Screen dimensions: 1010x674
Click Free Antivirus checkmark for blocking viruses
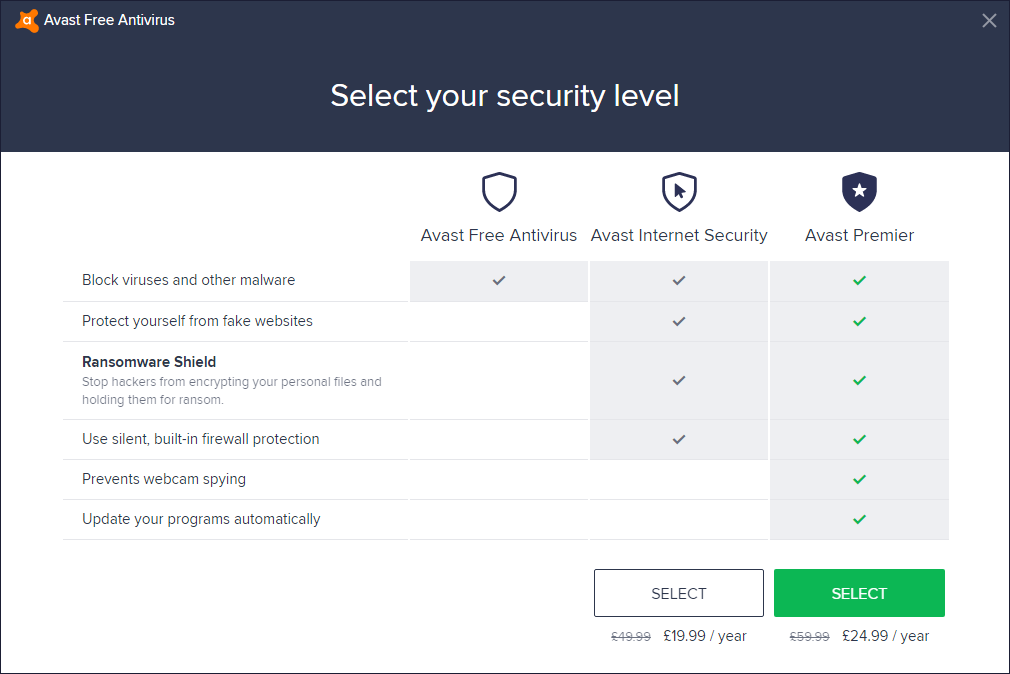click(499, 281)
